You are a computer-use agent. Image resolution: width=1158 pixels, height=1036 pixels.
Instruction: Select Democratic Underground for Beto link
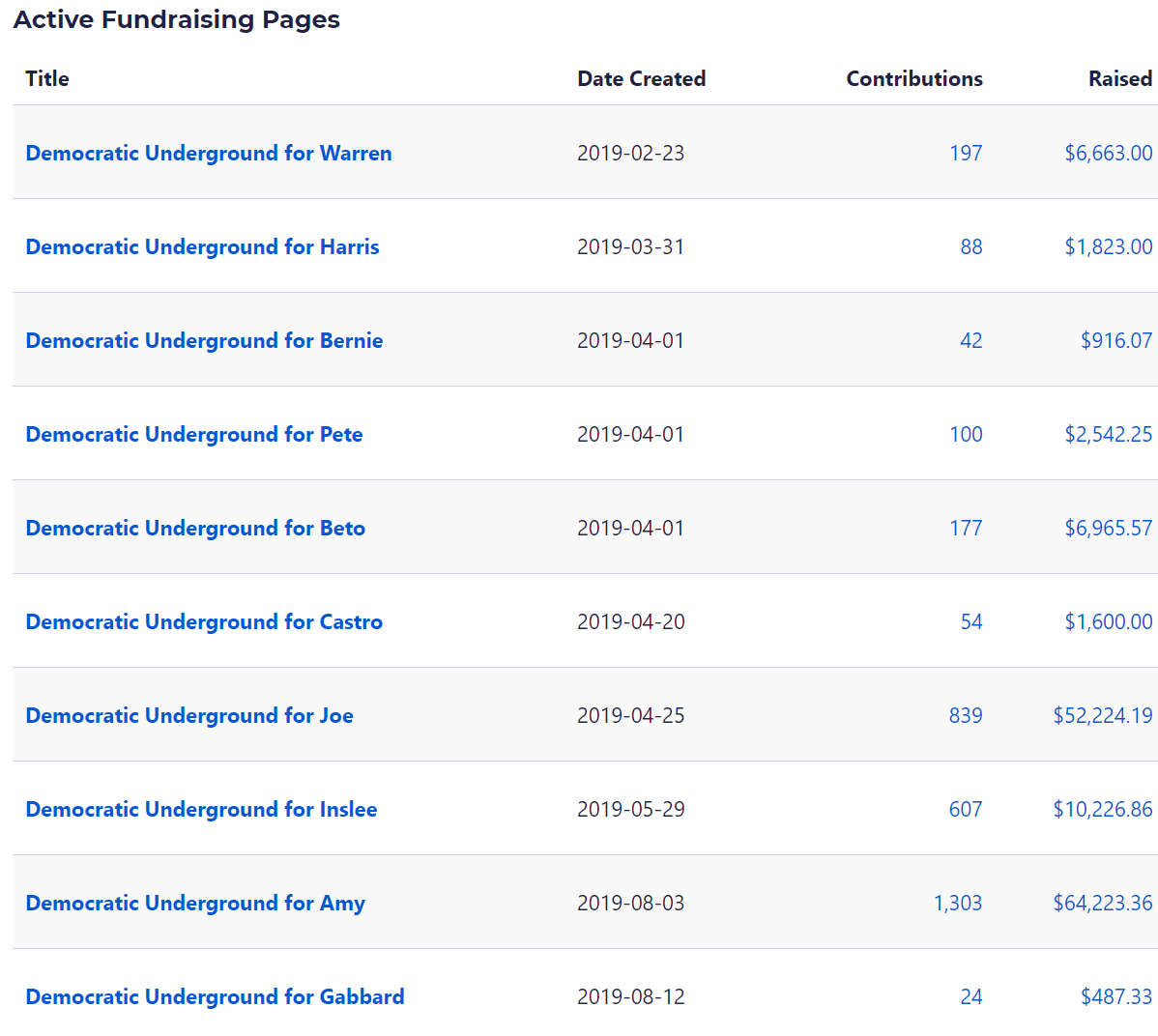click(x=195, y=528)
